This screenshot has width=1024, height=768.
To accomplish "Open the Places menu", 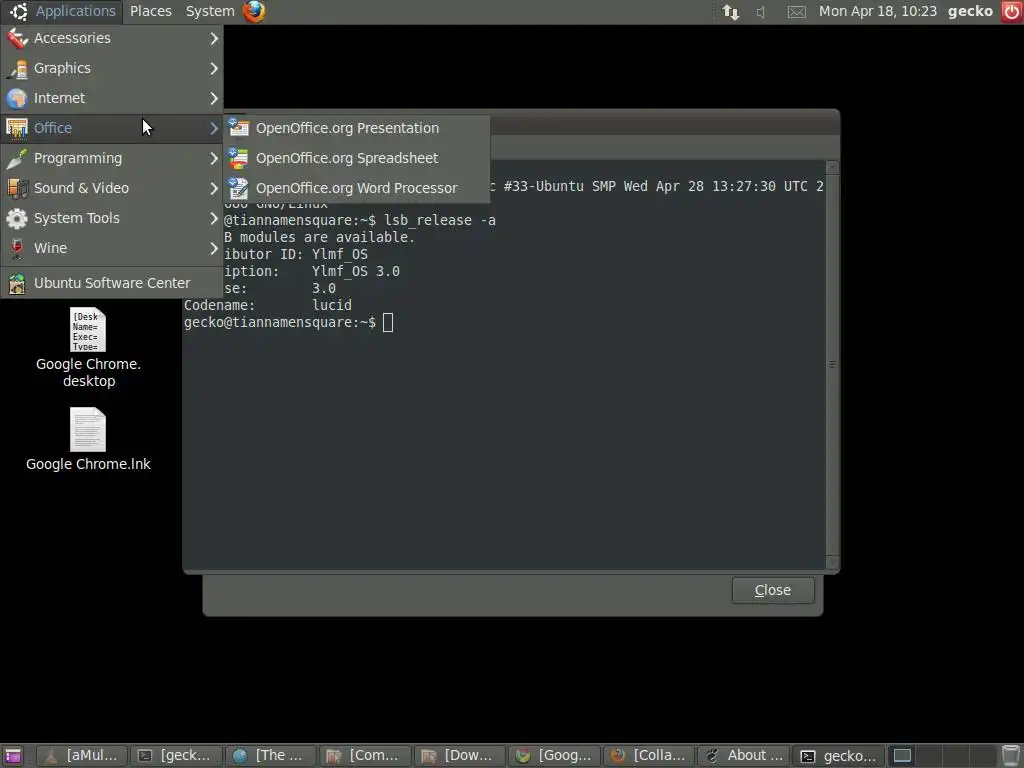I will point(150,11).
